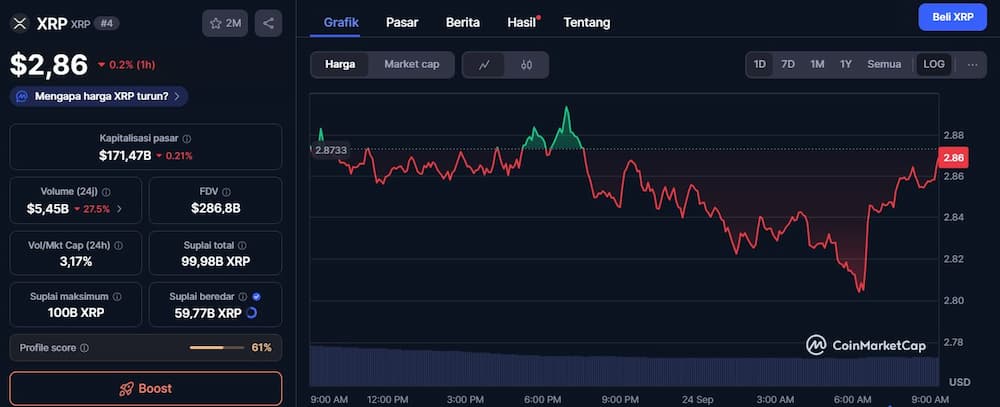Click info icon next to Suplai total

tap(242, 245)
